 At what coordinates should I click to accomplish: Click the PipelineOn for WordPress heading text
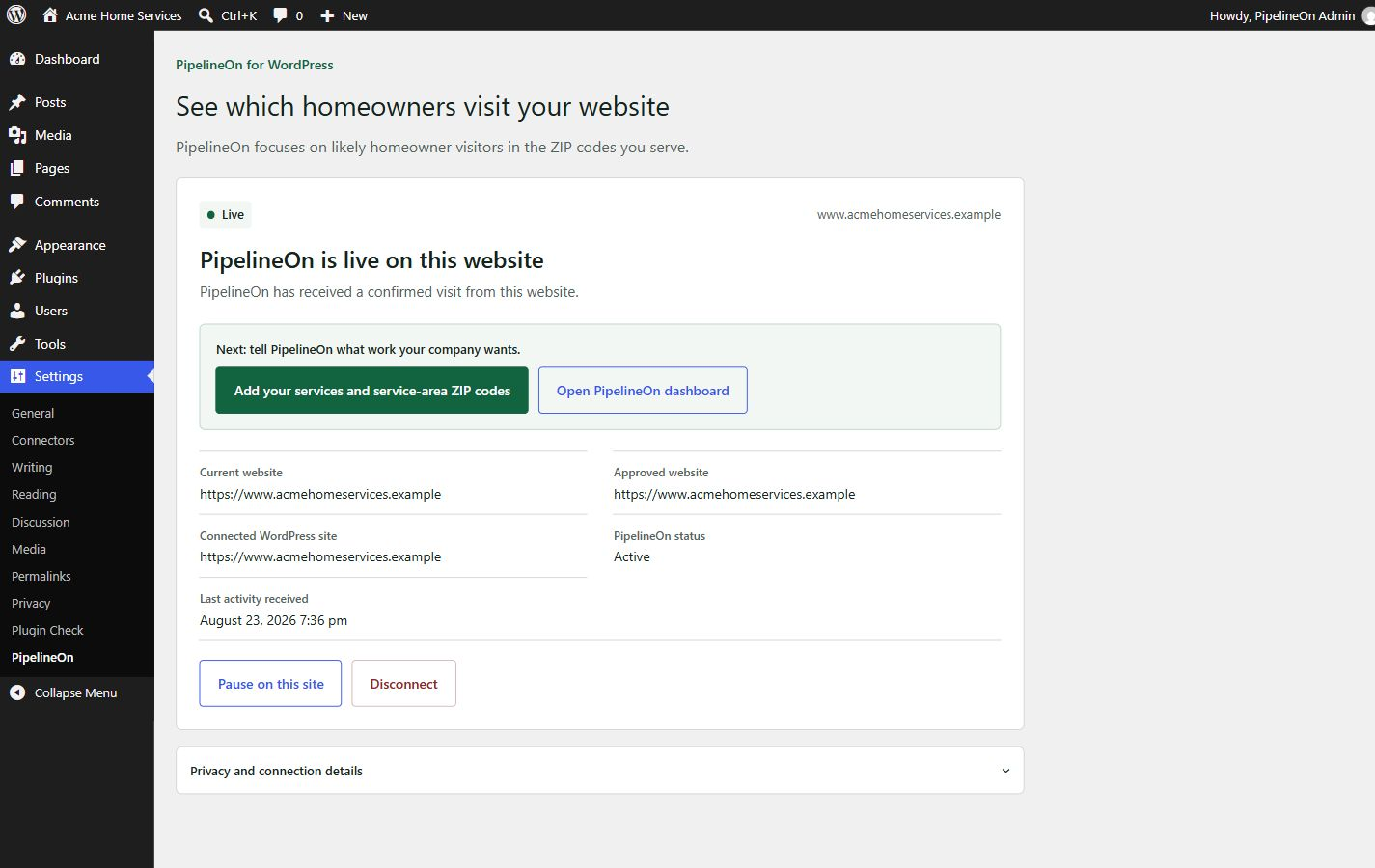tap(255, 65)
